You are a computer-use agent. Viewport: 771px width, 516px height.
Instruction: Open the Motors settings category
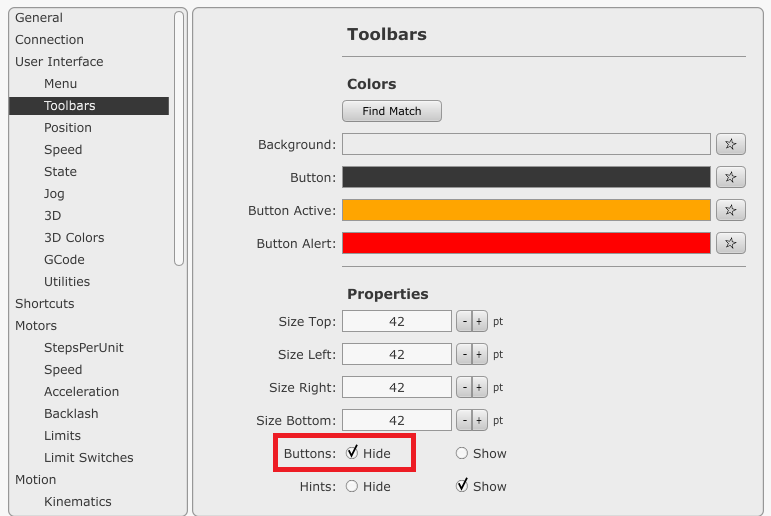pyautogui.click(x=36, y=325)
